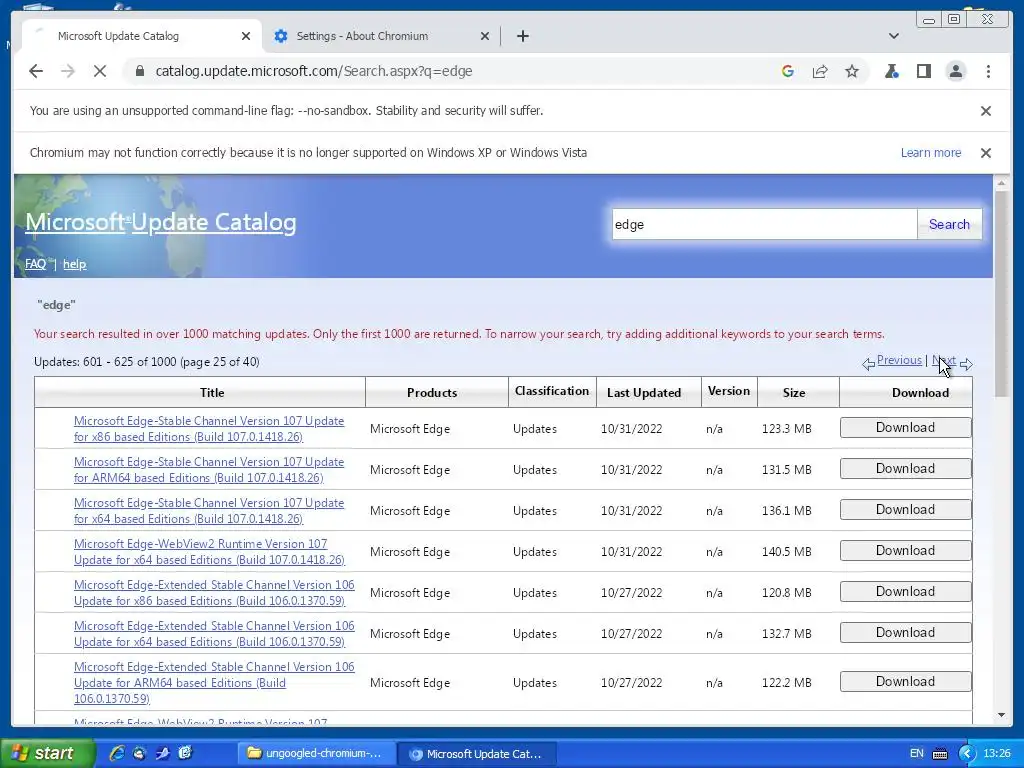Click the Google search icon in toolbar
This screenshot has height=768, width=1024.
(788, 71)
